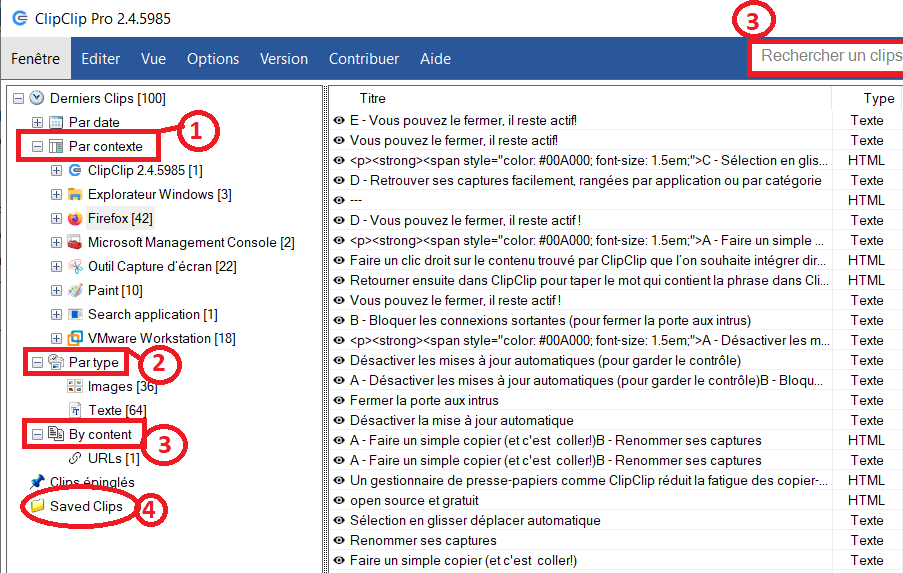
Task: Open the Options menu
Action: 213,59
